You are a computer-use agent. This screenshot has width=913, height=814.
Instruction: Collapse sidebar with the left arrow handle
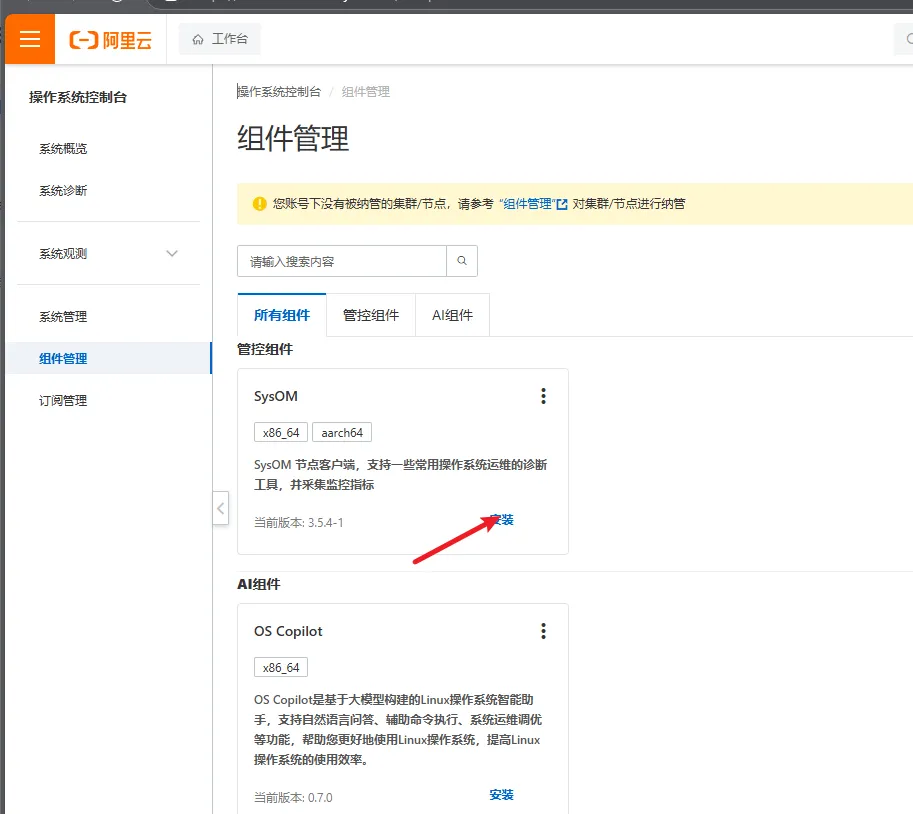click(221, 508)
